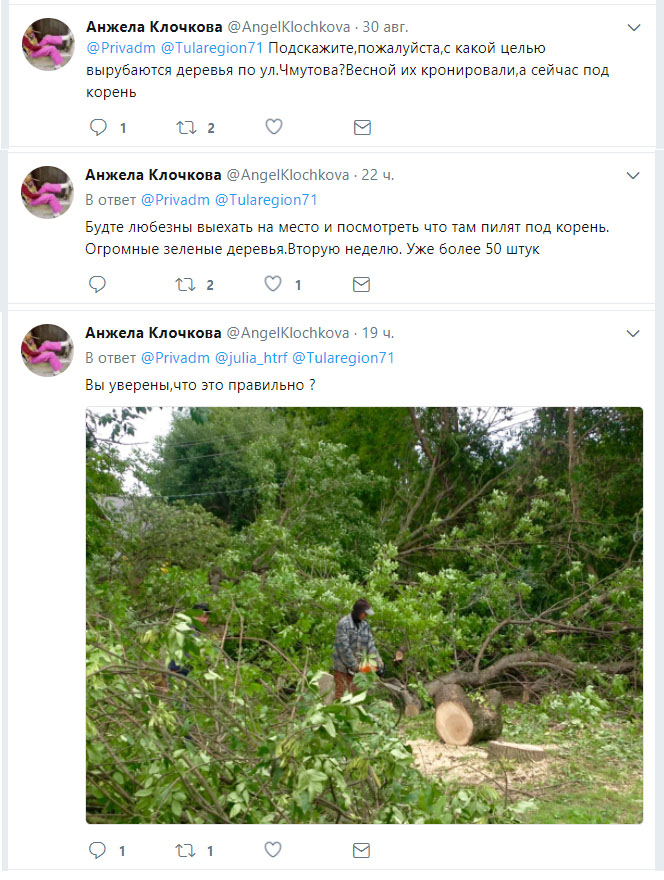This screenshot has width=664, height=880.
Task: Send the 30 авг. tweet by direct message
Action: (x=362, y=127)
